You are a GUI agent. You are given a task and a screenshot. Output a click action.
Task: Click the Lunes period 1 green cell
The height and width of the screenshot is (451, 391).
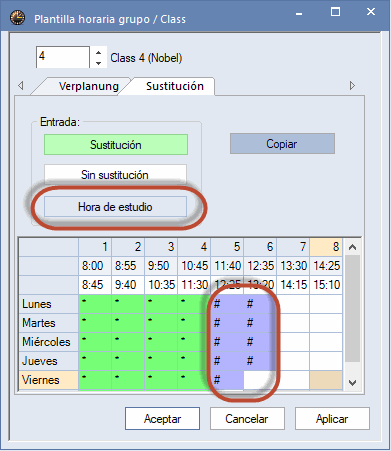coord(95,304)
